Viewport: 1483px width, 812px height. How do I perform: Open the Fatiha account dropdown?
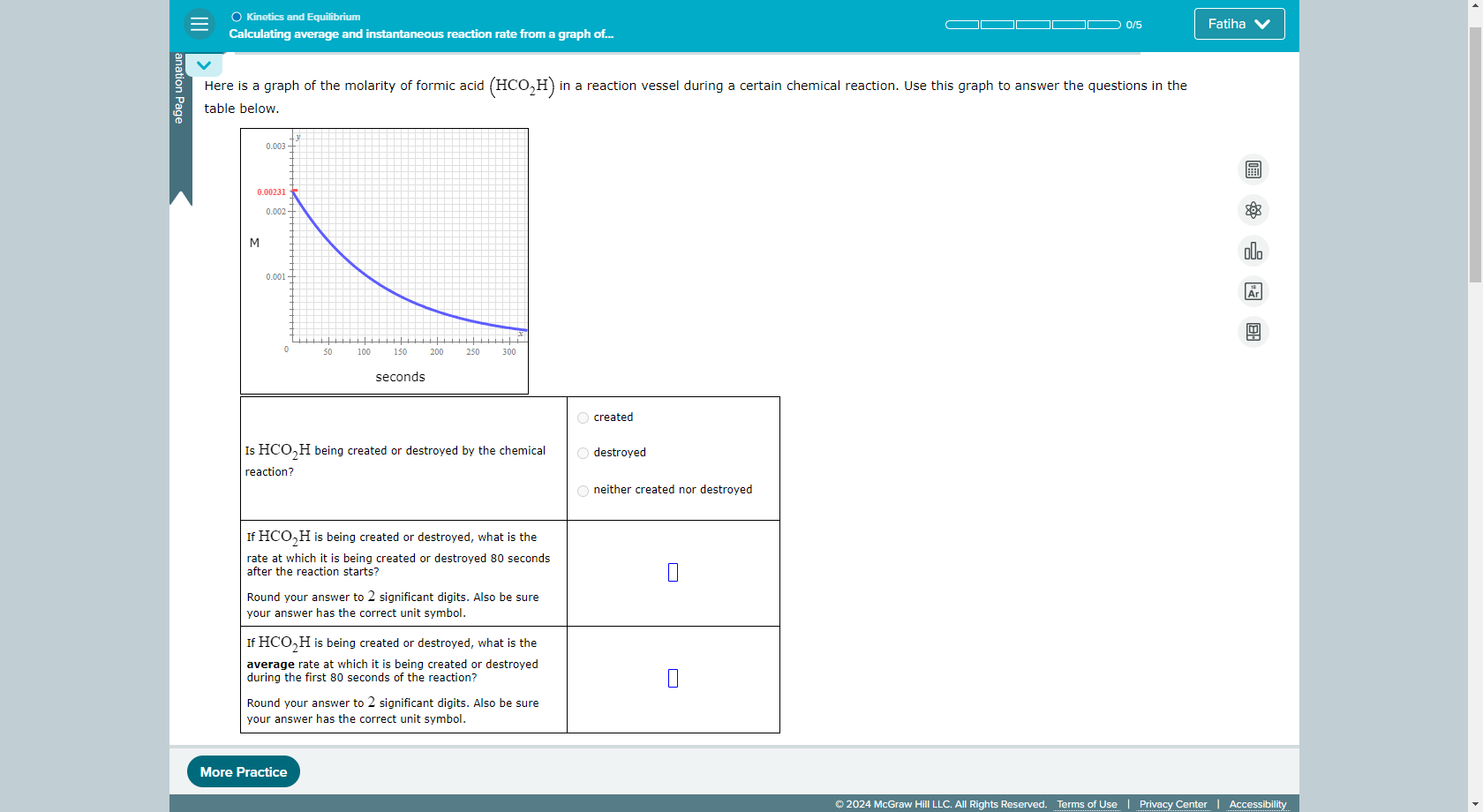point(1238,24)
